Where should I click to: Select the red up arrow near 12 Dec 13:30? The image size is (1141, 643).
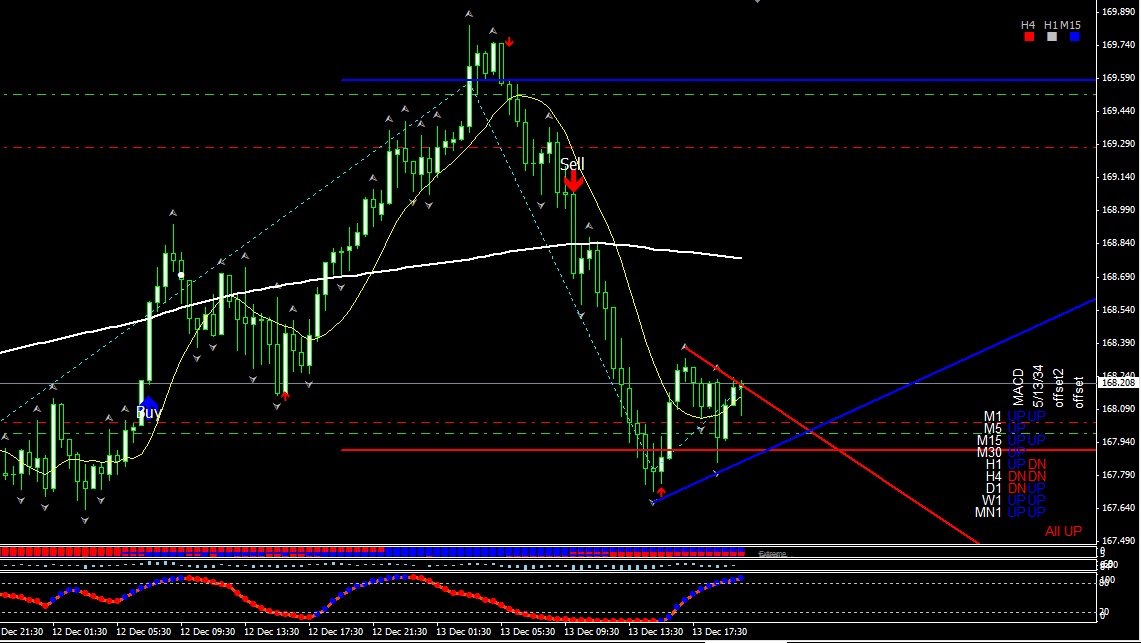285,396
